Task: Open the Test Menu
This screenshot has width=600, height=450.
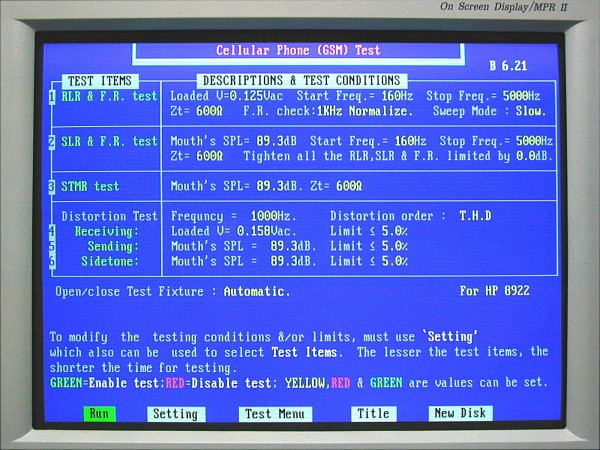Action: pos(268,413)
